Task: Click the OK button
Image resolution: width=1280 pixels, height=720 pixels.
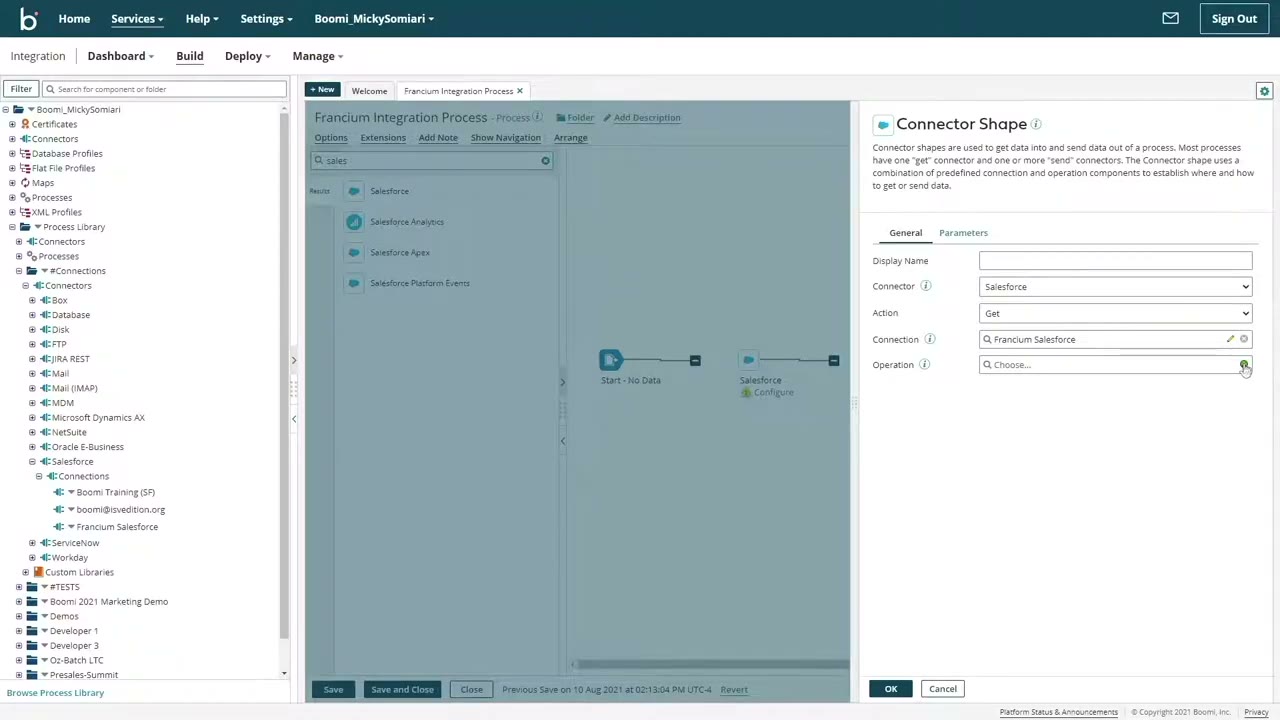Action: (891, 689)
